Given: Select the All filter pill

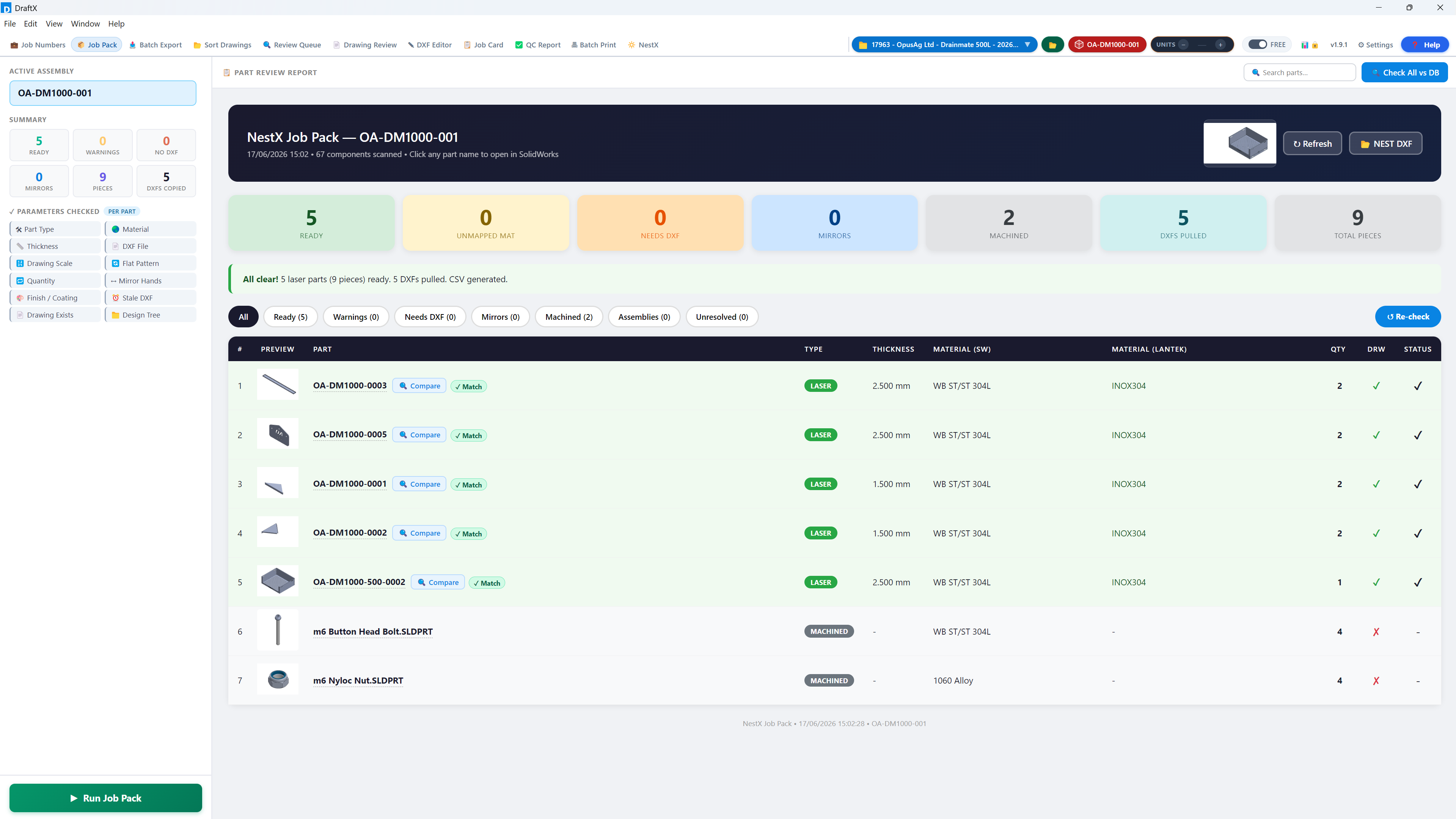Looking at the screenshot, I should point(243,316).
